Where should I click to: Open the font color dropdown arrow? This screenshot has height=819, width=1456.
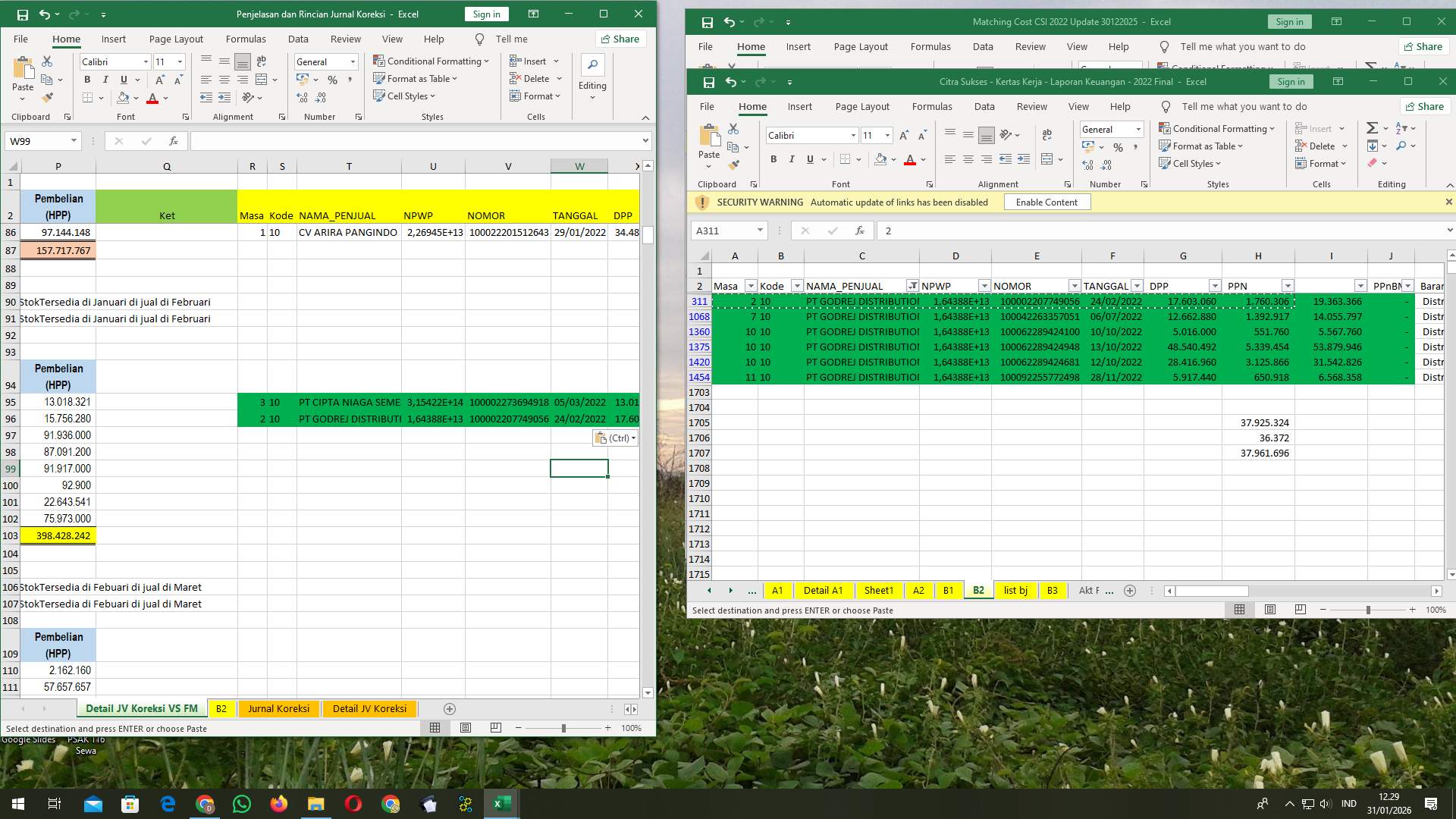click(x=924, y=161)
